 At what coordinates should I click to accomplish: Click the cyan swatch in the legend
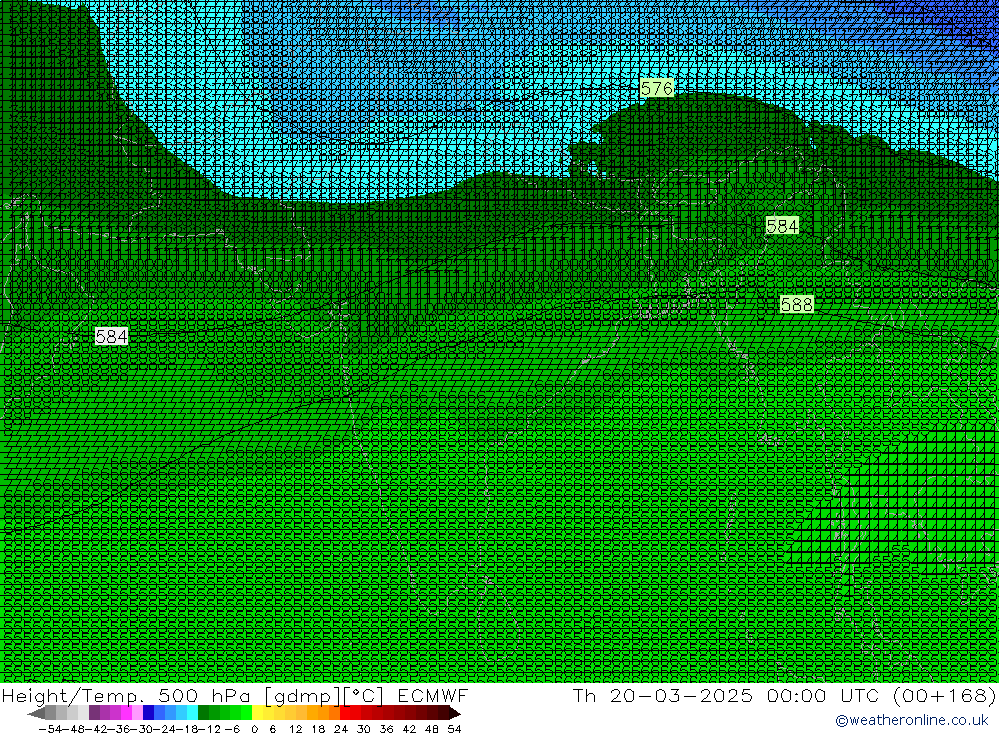(x=192, y=713)
